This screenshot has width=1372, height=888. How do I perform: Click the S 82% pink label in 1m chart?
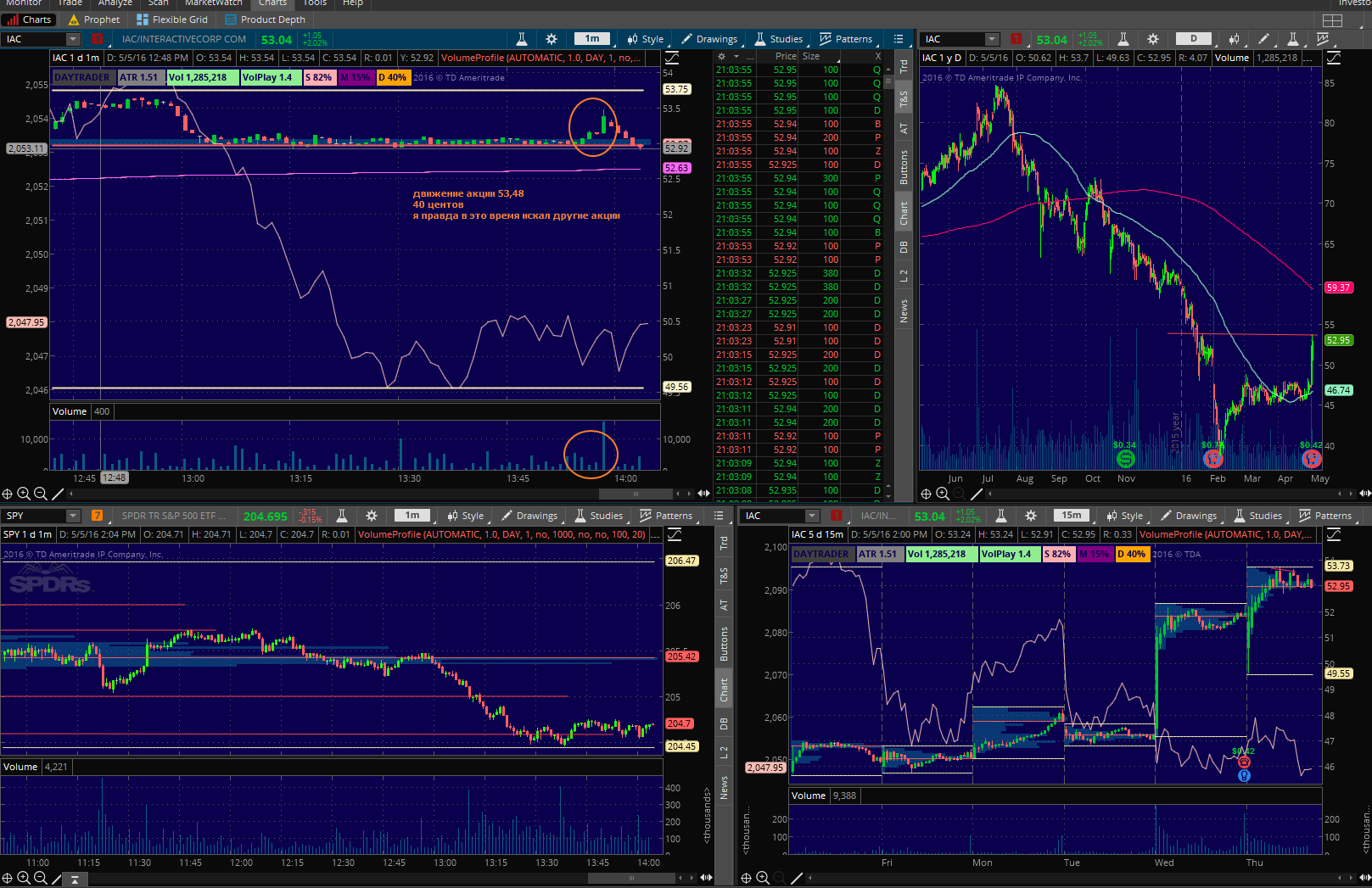click(319, 77)
